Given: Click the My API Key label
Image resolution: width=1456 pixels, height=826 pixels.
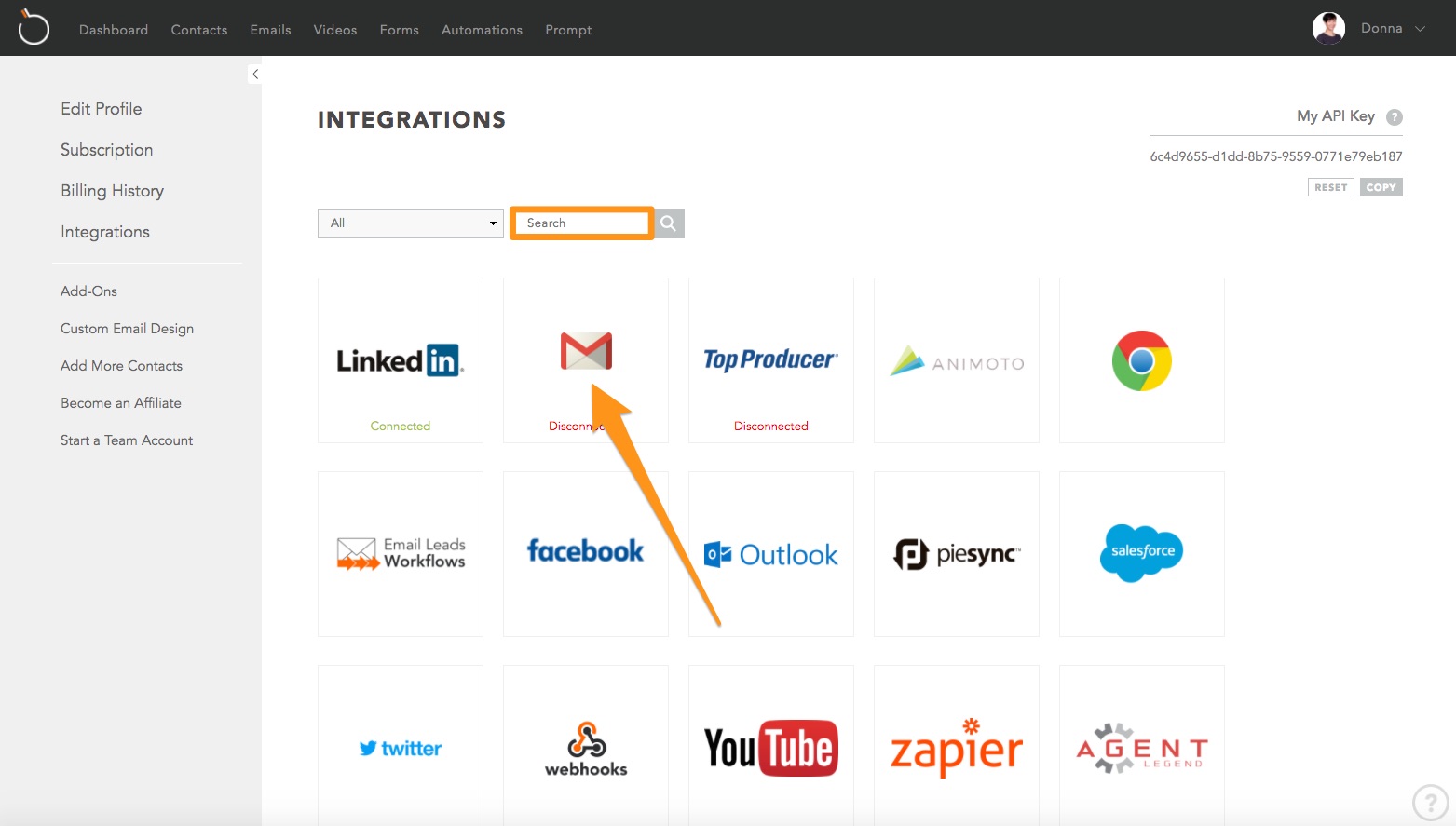Looking at the screenshot, I should tap(1336, 116).
